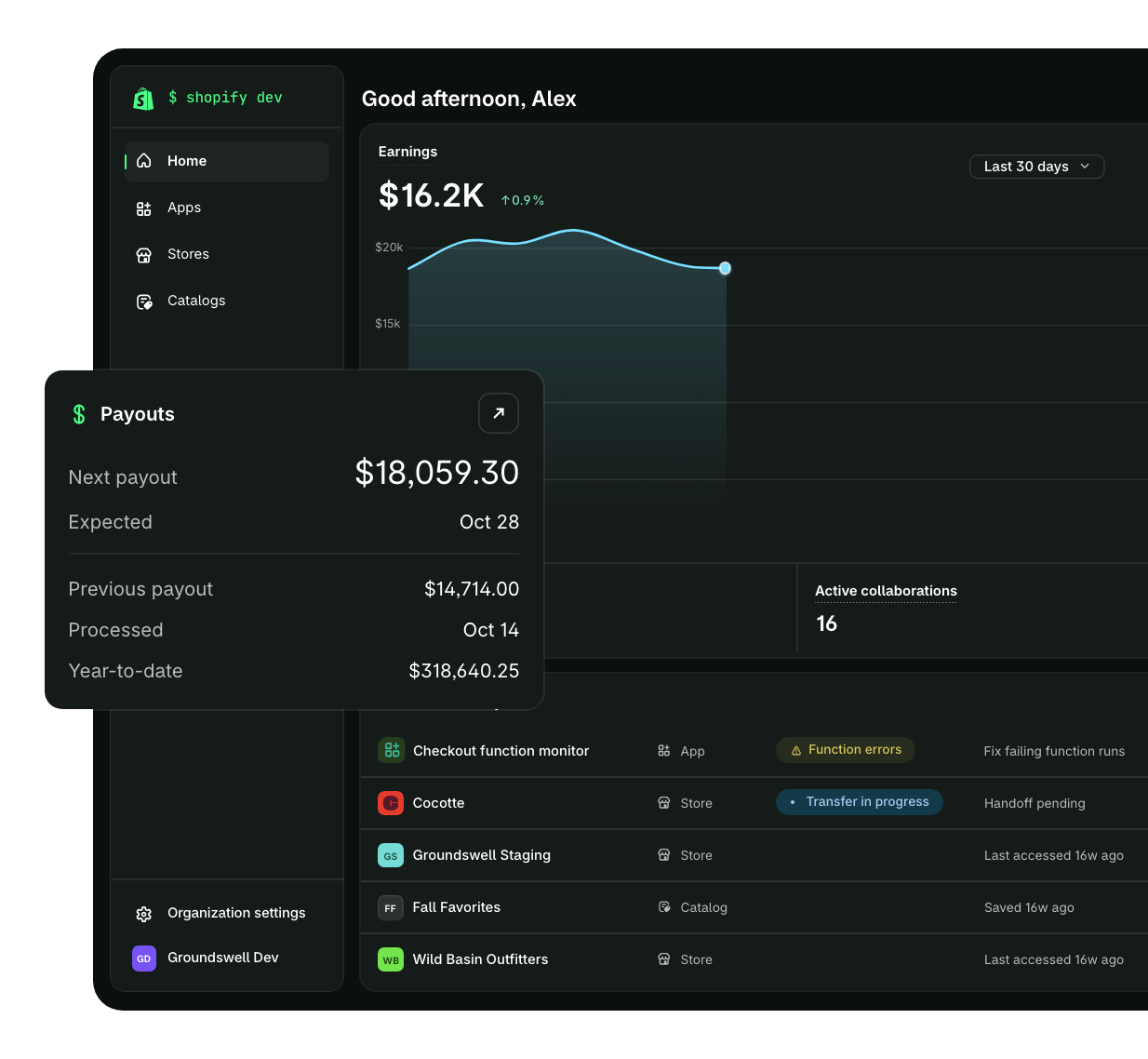Click the Catalog type icon in Fall Favorites row
Viewport: 1148px width, 1059px height.
pos(664,907)
